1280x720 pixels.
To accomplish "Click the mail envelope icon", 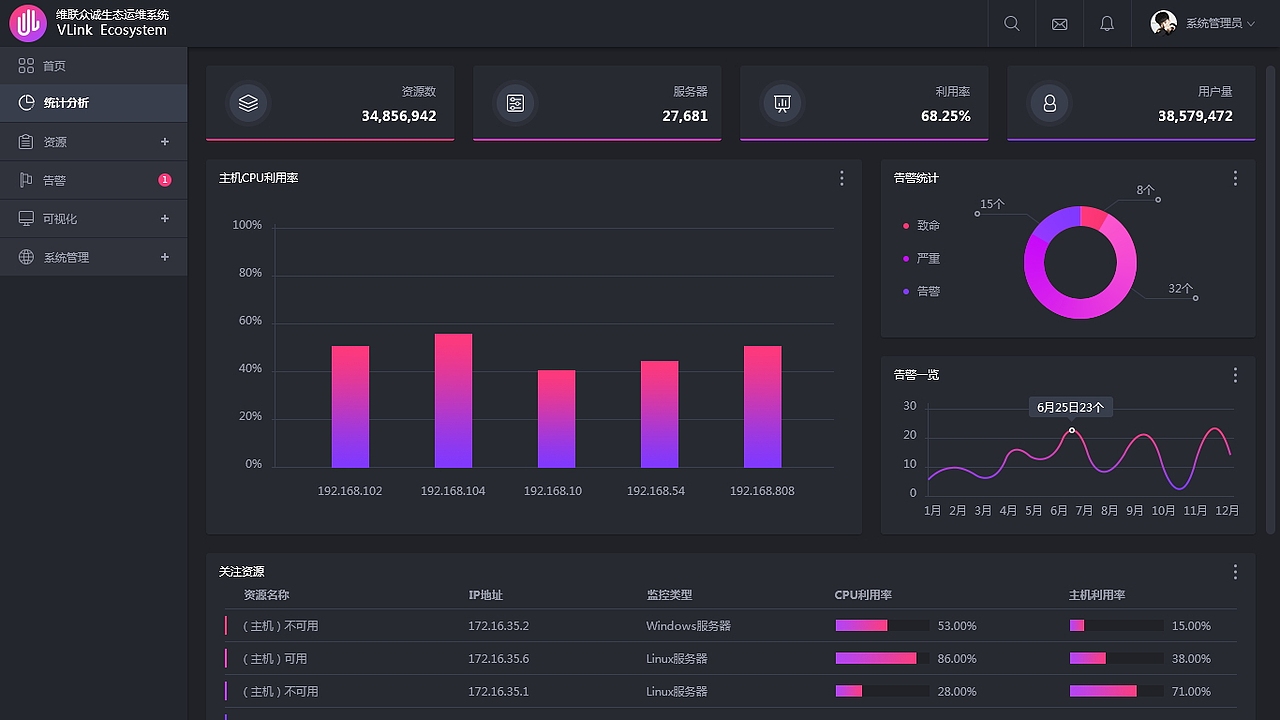I will pyautogui.click(x=1059, y=23).
